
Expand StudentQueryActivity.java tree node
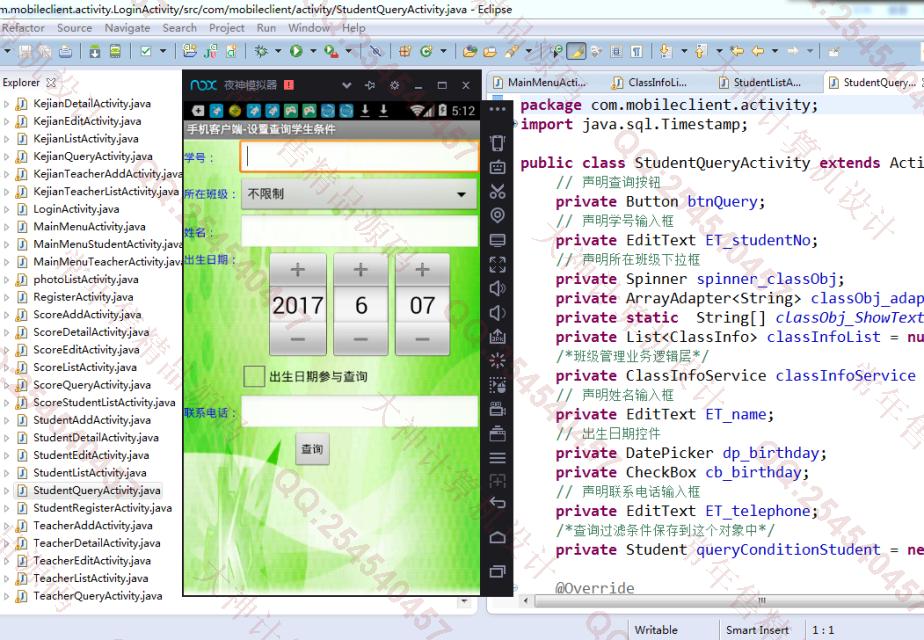(x=6, y=491)
